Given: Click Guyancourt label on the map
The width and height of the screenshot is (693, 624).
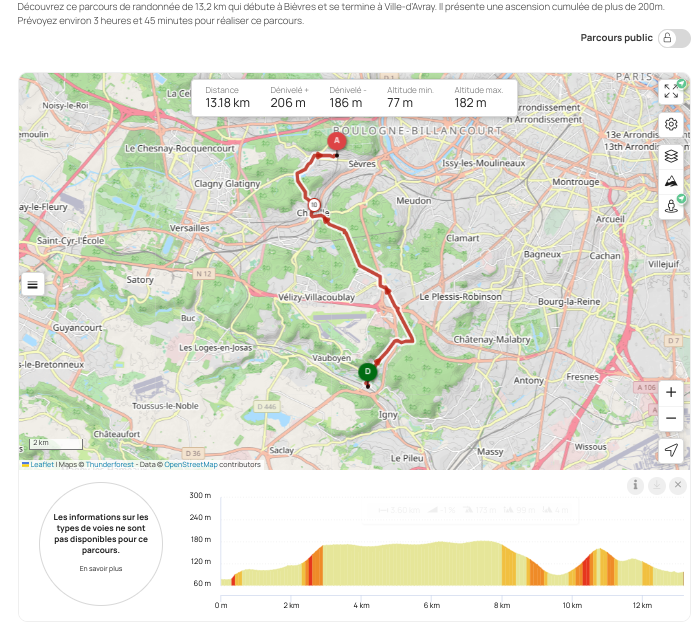Looking at the screenshot, I should (x=77, y=328).
